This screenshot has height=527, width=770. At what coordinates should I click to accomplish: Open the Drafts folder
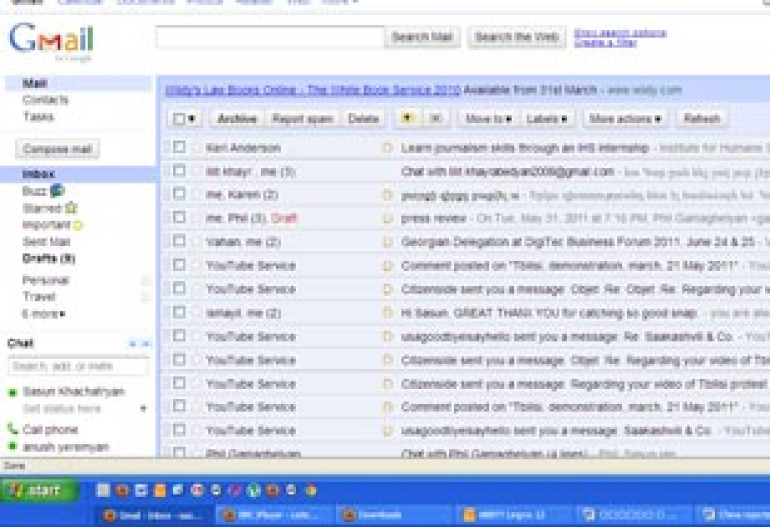[x=49, y=258]
